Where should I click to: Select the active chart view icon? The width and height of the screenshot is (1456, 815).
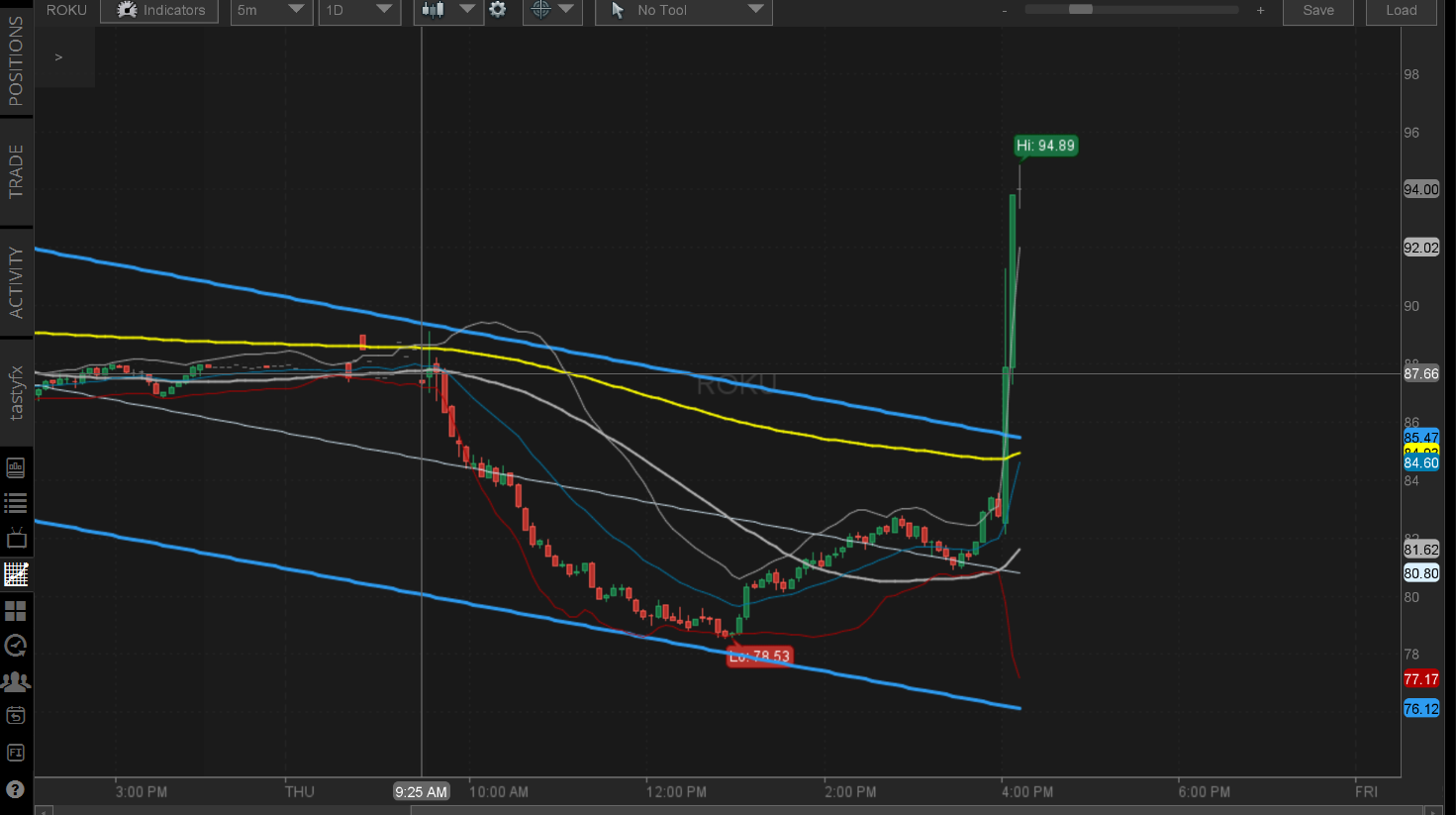click(16, 574)
